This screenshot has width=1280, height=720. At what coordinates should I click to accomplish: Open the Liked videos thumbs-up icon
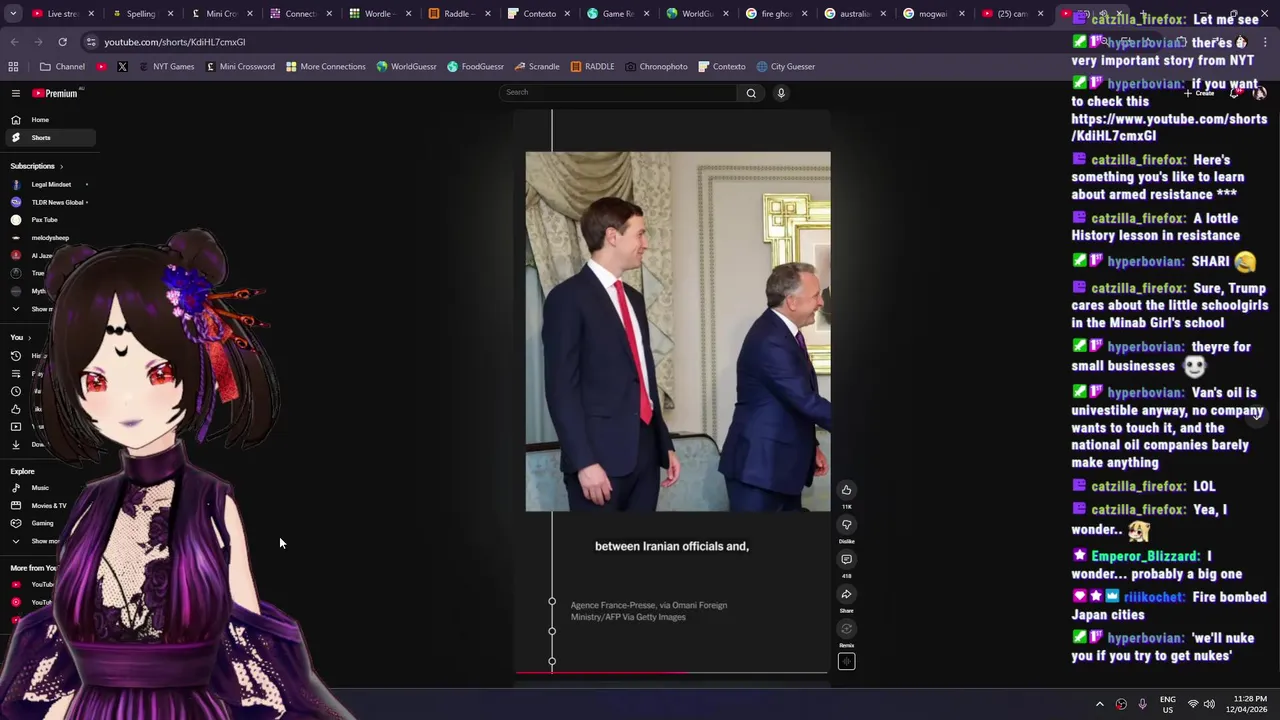[16, 409]
